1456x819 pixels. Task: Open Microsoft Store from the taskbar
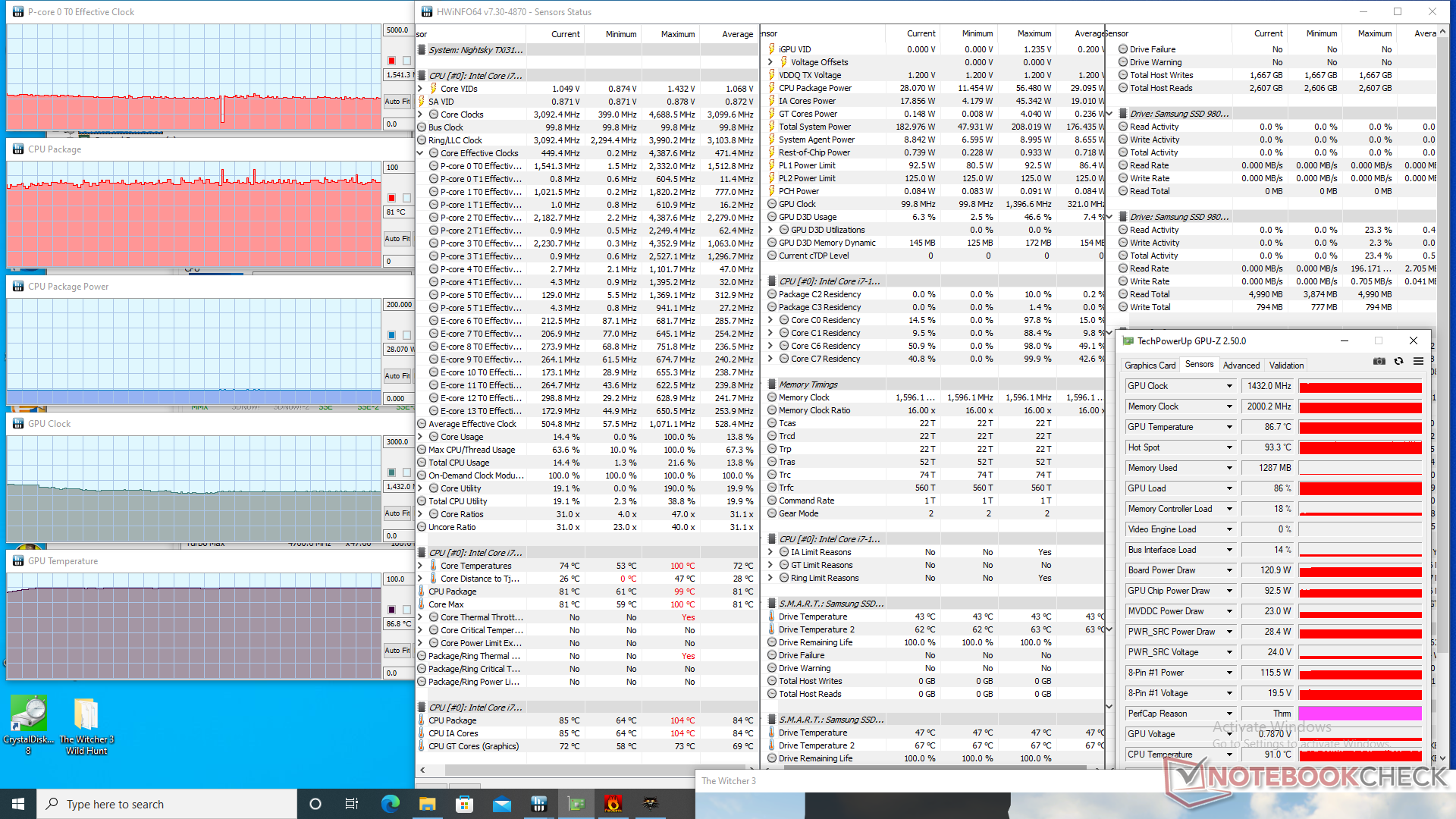click(465, 804)
